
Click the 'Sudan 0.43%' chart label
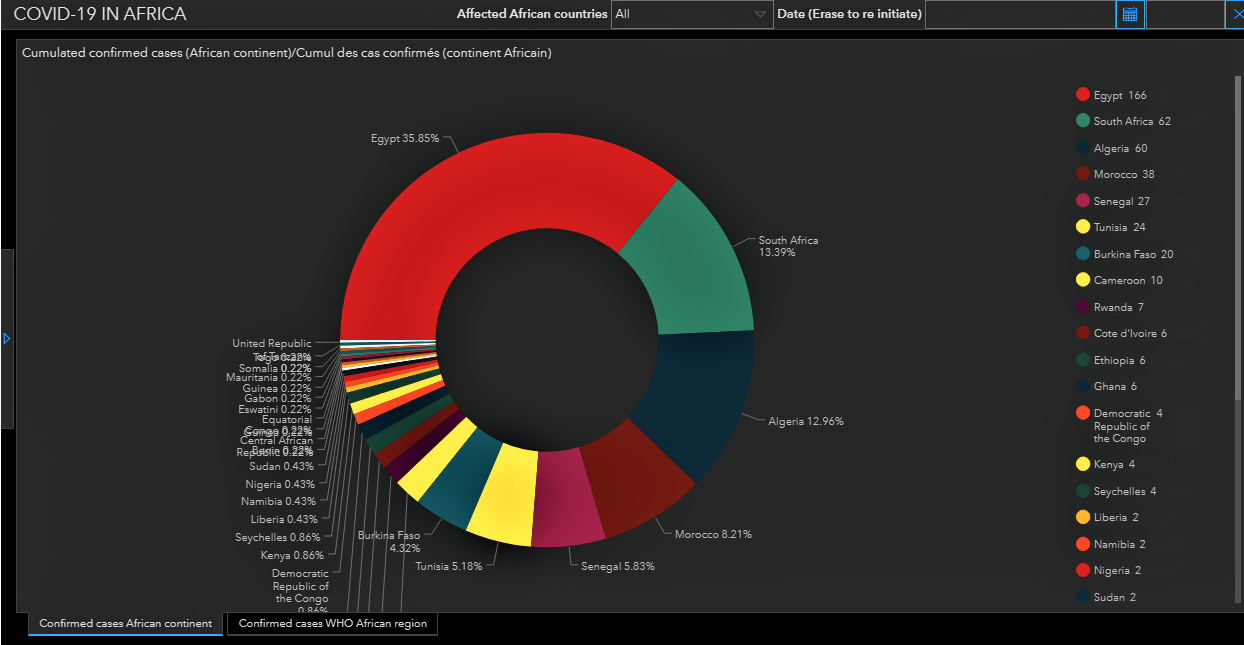(x=281, y=466)
